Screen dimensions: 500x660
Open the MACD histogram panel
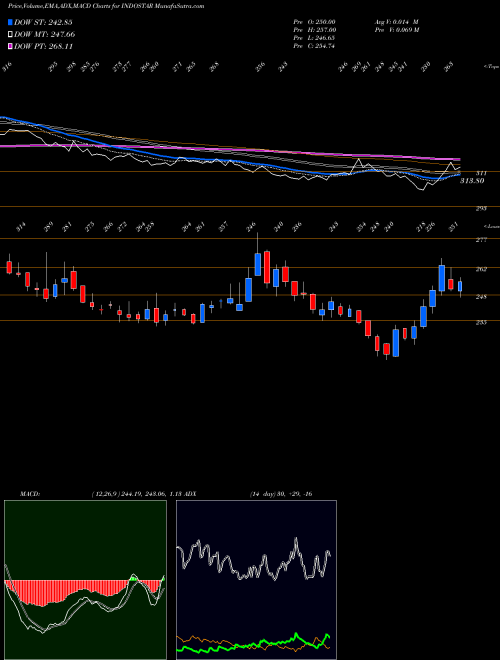85,580
